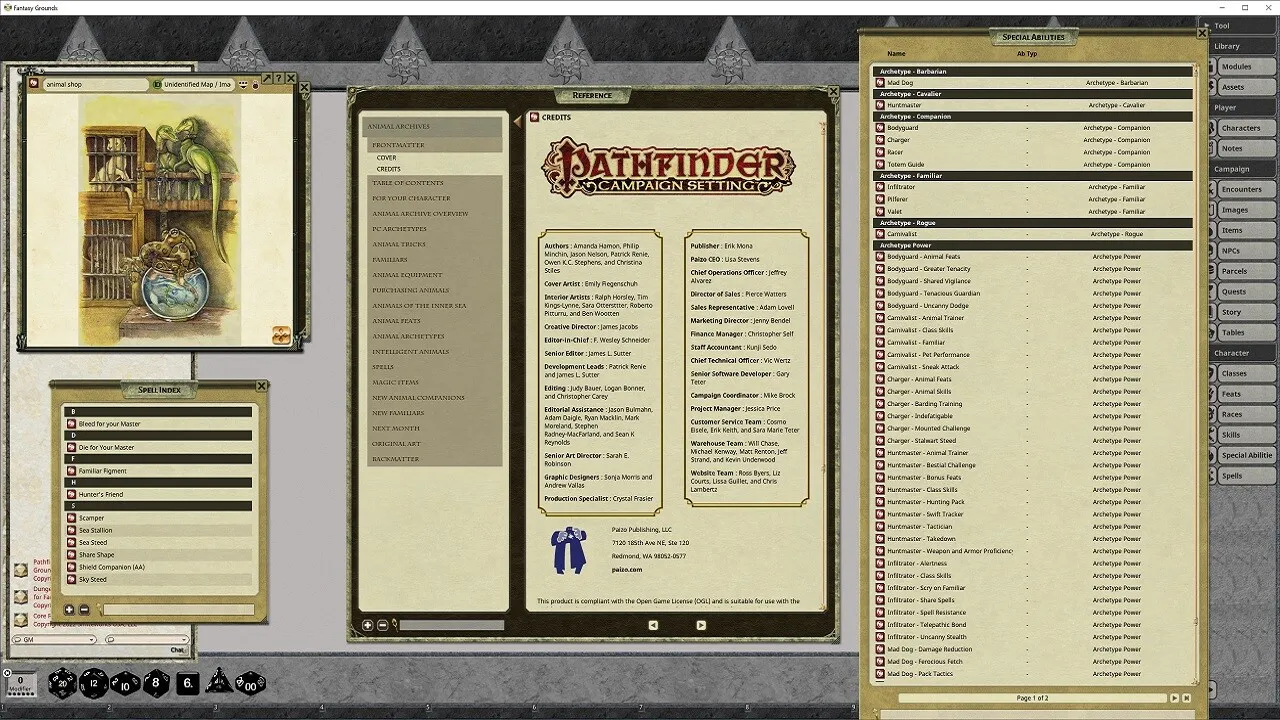Click the Spell Index search field
The width and height of the screenshot is (1280, 720).
point(177,610)
